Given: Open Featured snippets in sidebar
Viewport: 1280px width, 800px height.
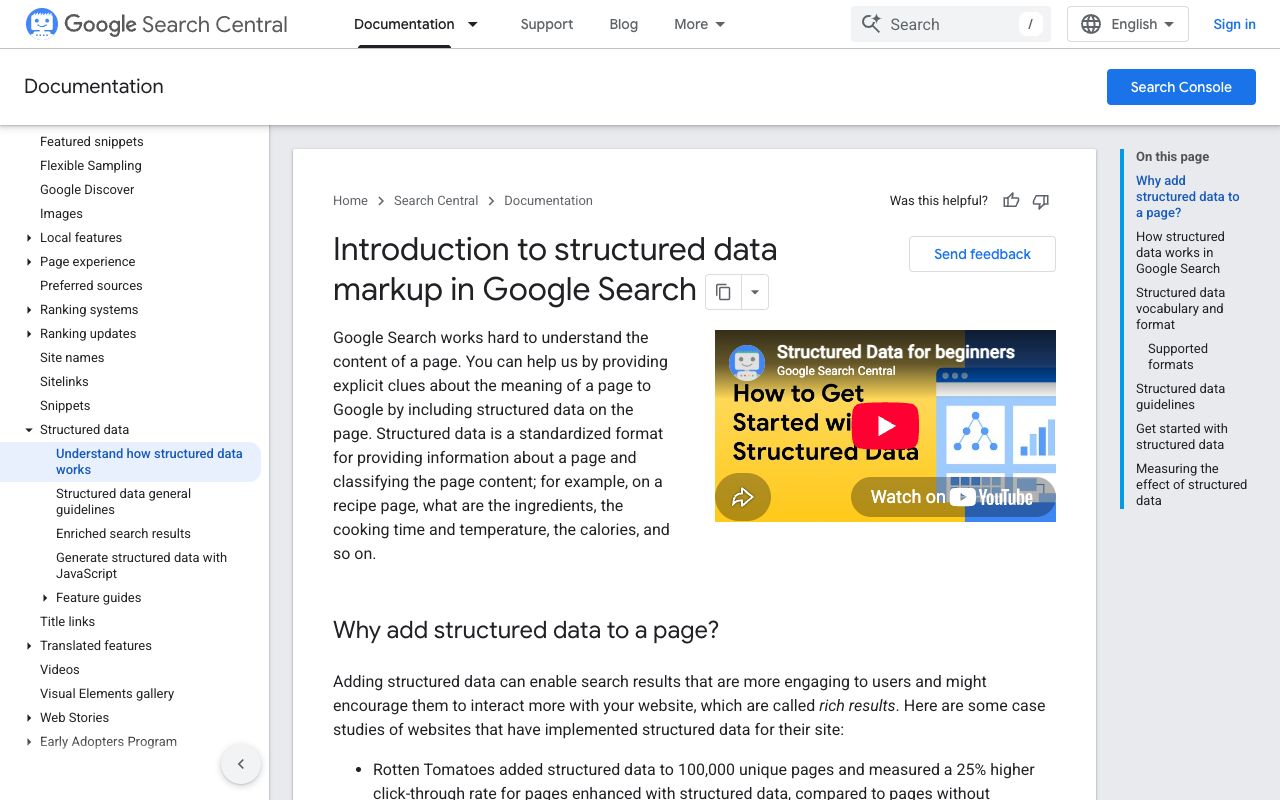Looking at the screenshot, I should coord(92,142).
